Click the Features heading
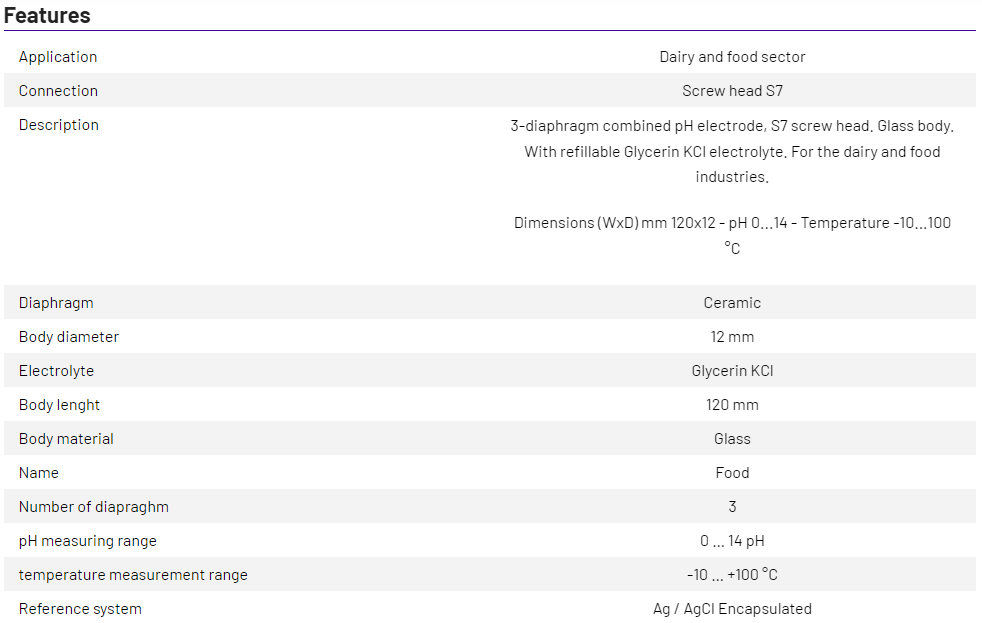982x623 pixels. (x=47, y=15)
